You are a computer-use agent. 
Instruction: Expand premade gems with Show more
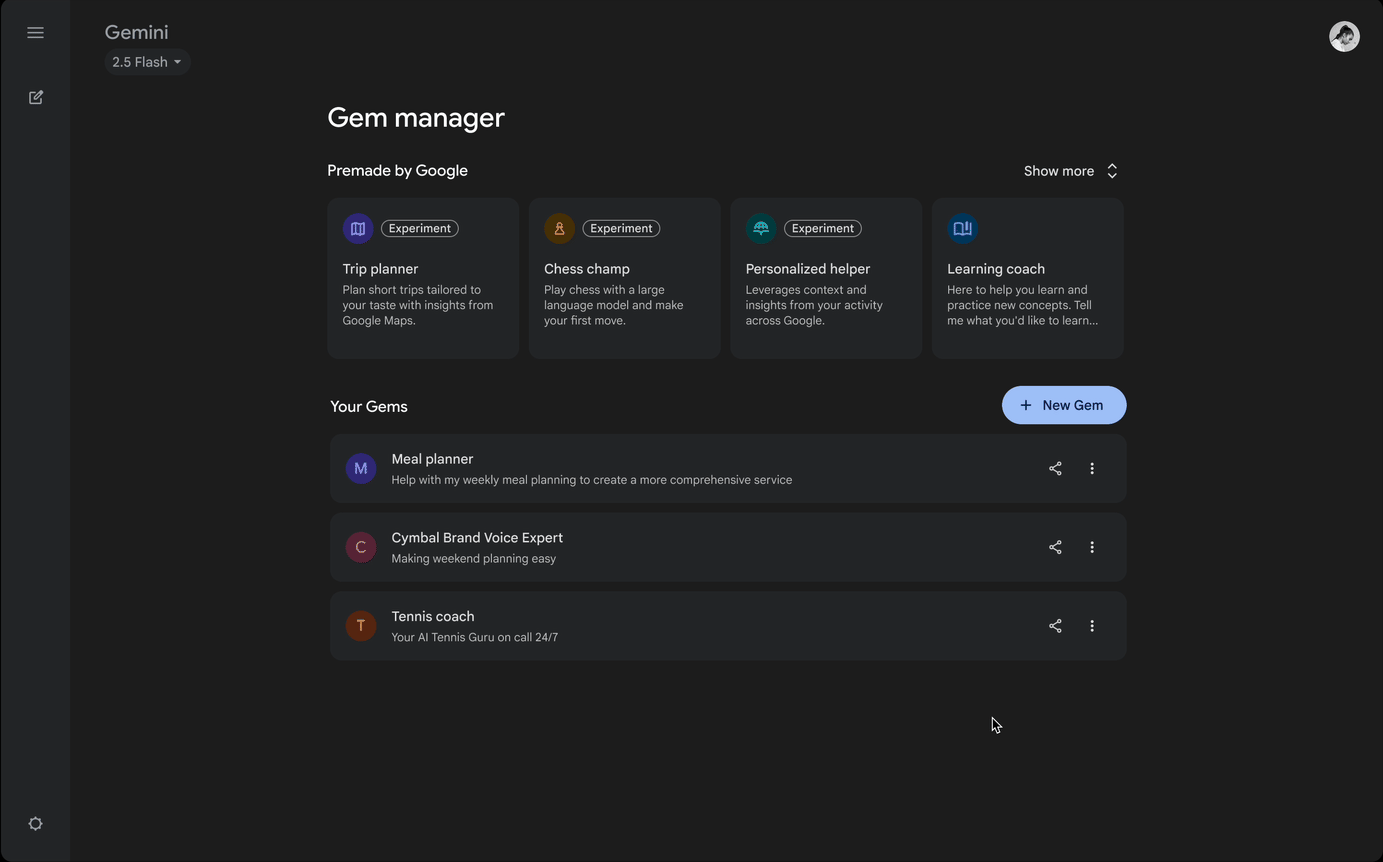coord(1070,171)
